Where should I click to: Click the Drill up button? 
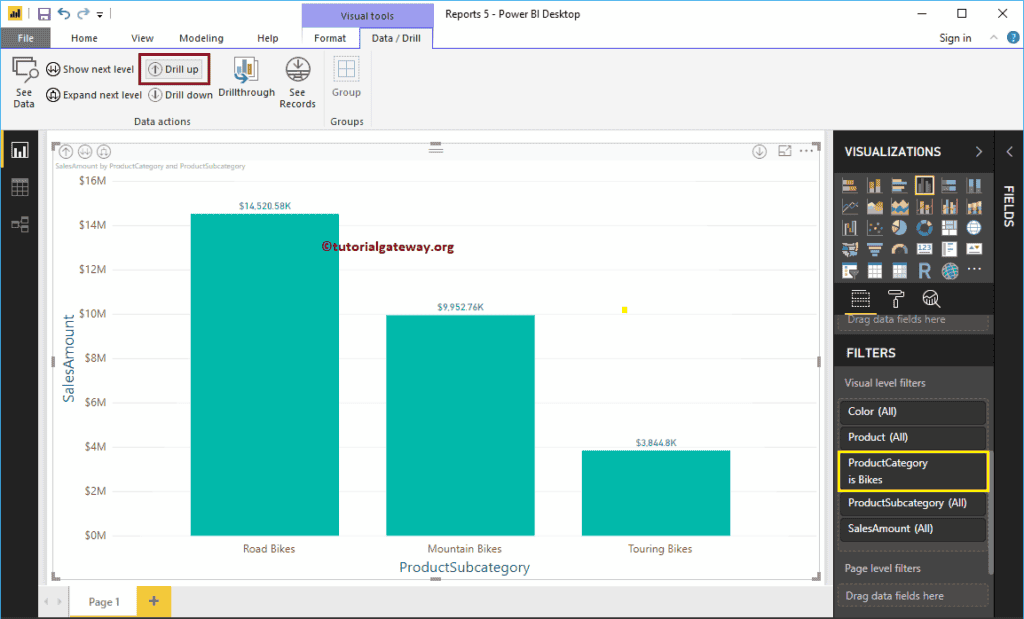click(174, 69)
